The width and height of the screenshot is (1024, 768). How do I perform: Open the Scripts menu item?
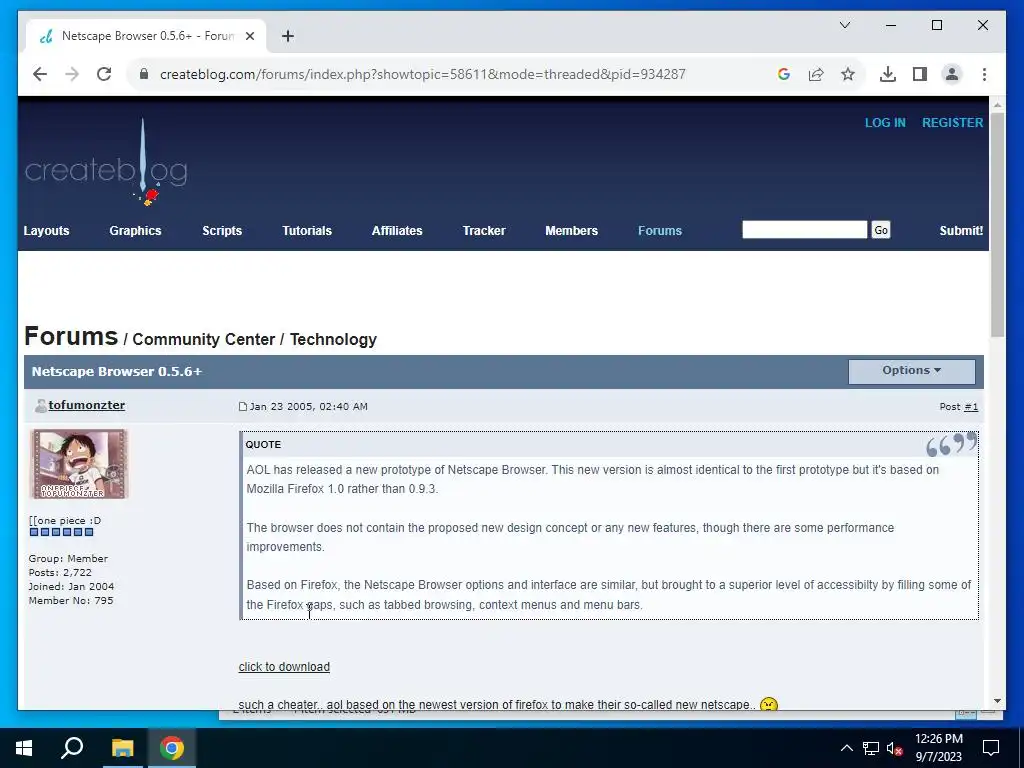222,231
